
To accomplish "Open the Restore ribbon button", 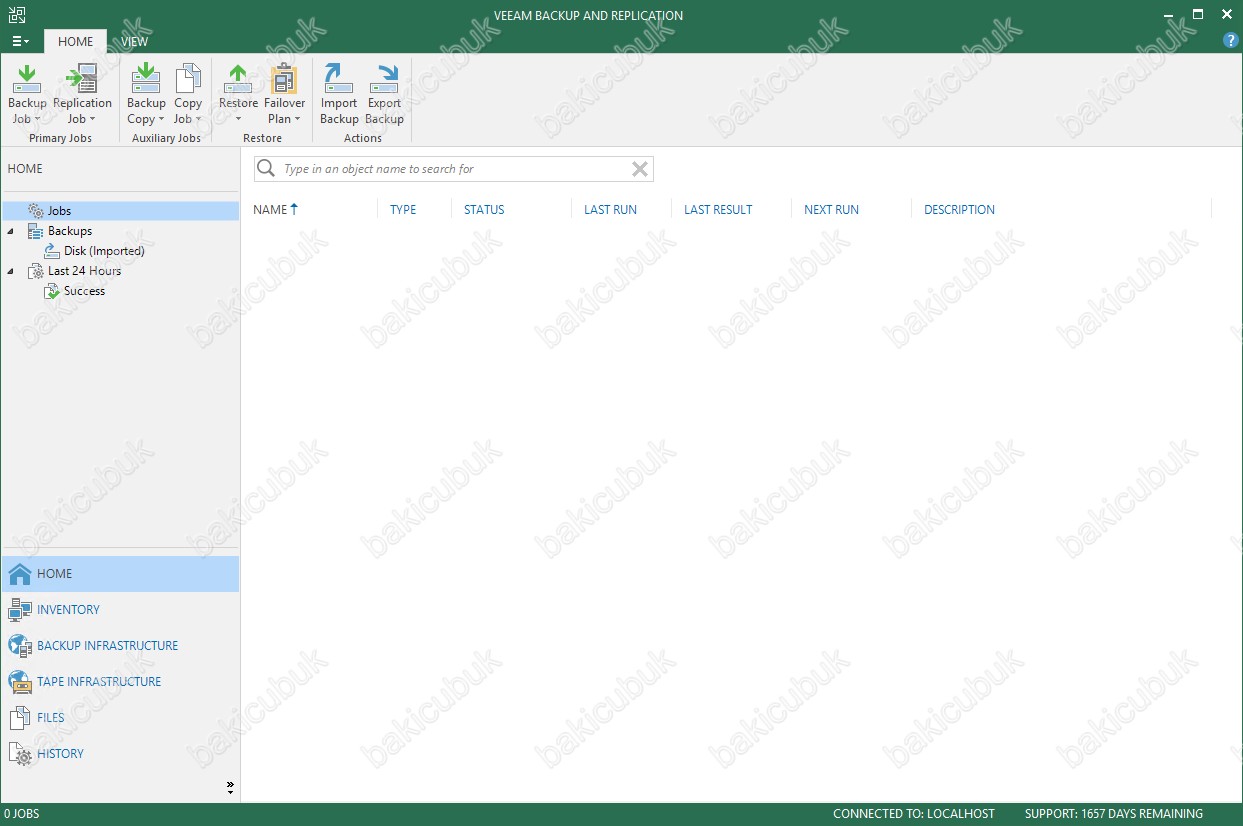I will tap(238, 94).
